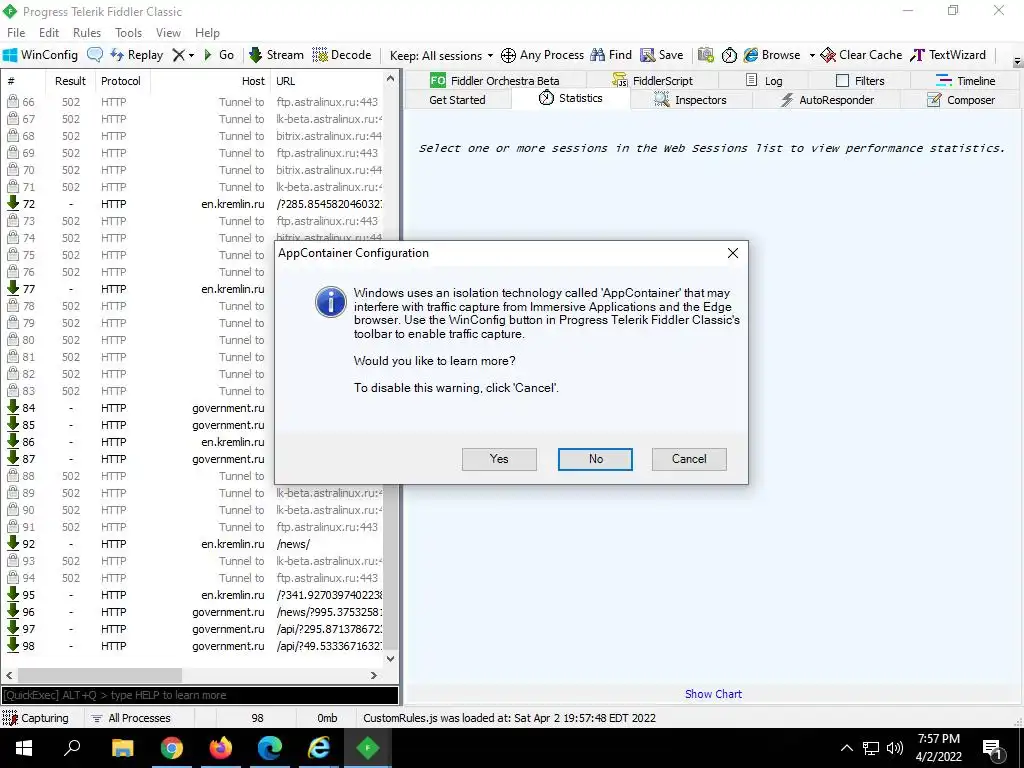Replay selected sessions
Screen dimensions: 1024x768
coord(136,55)
